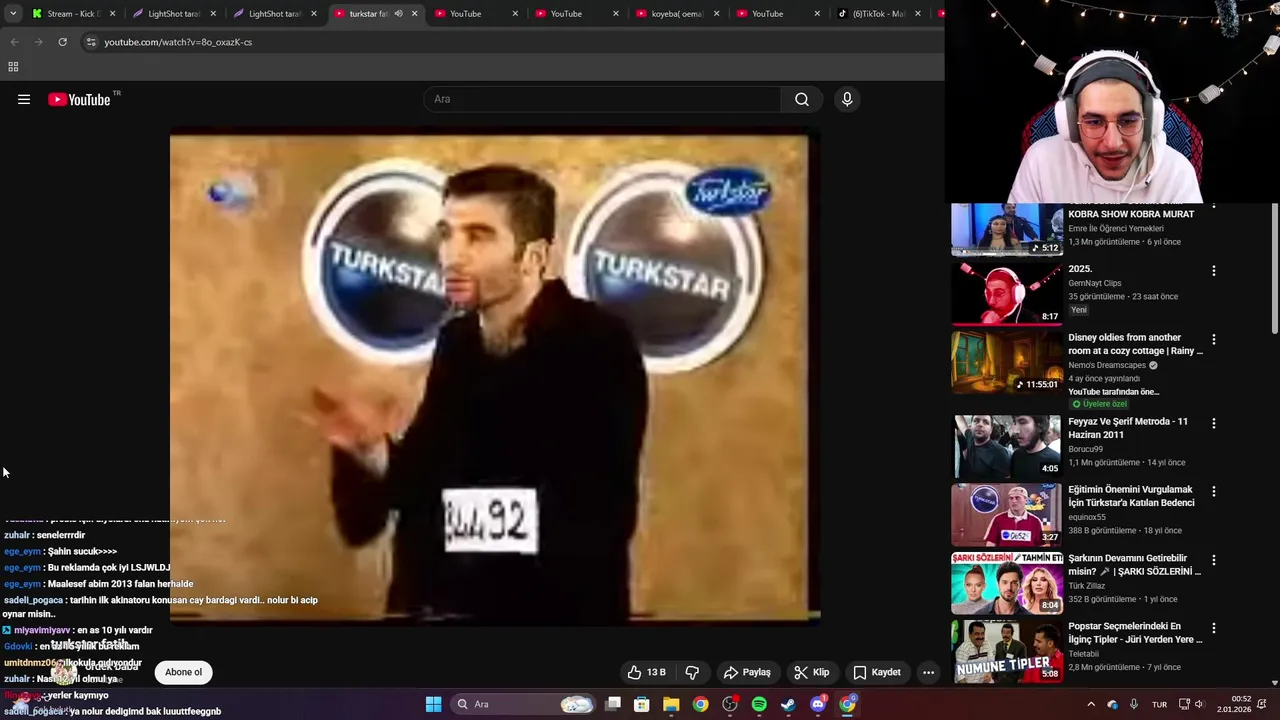
Task: Open the KOBRA SHOW KOBRA MURAT thumbnail
Action: coord(1006,229)
